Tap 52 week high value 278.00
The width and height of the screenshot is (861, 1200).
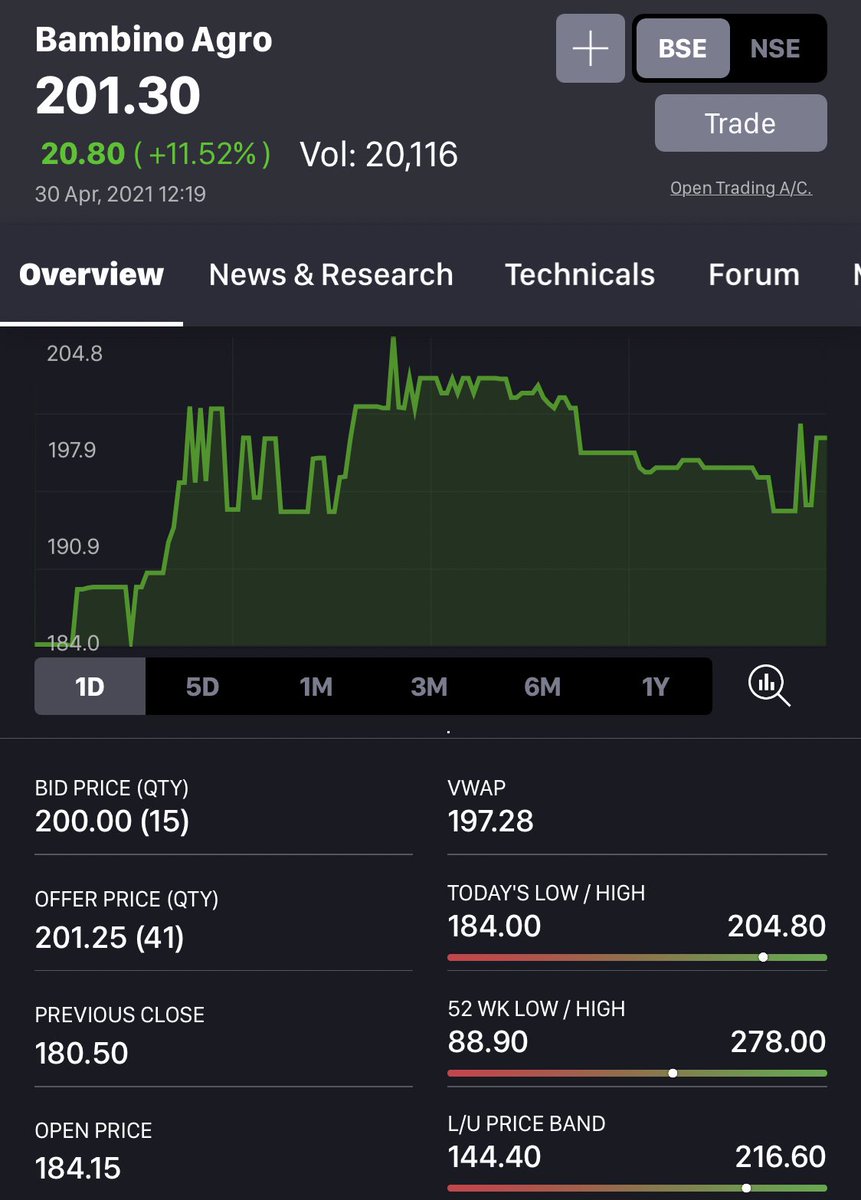tap(777, 1042)
